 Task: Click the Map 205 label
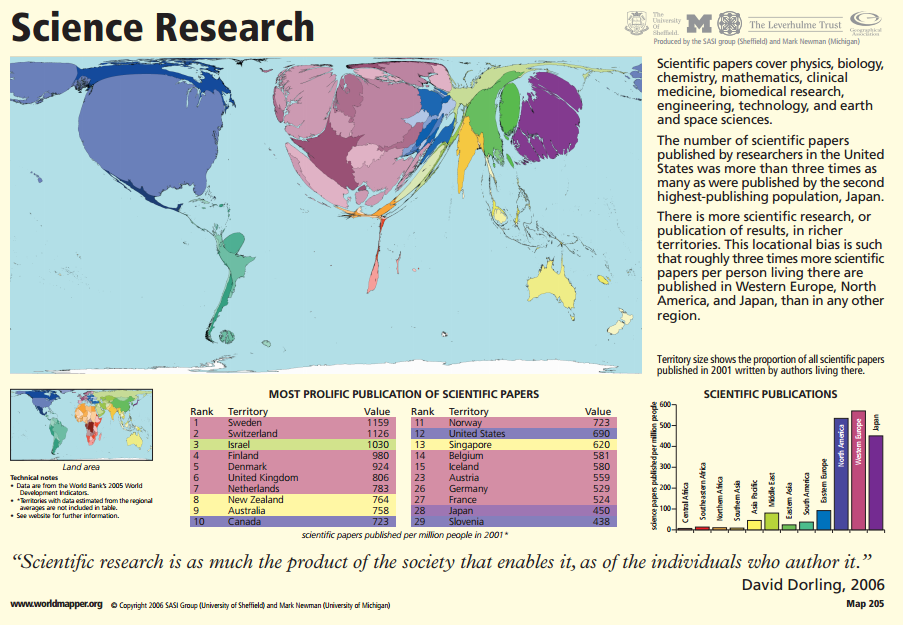(865, 604)
